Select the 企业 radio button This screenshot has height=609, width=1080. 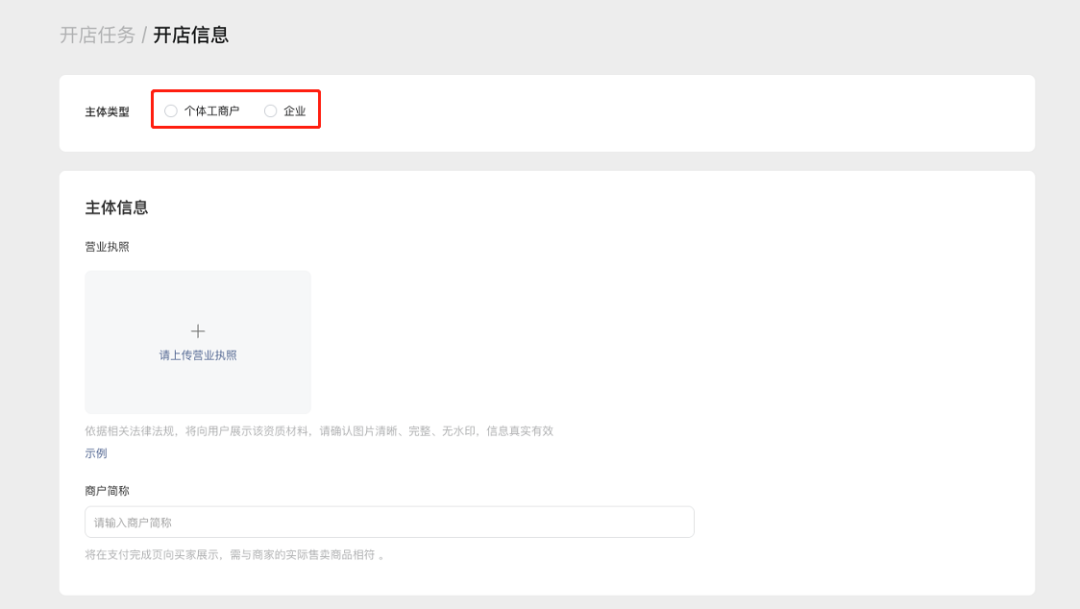point(270,111)
